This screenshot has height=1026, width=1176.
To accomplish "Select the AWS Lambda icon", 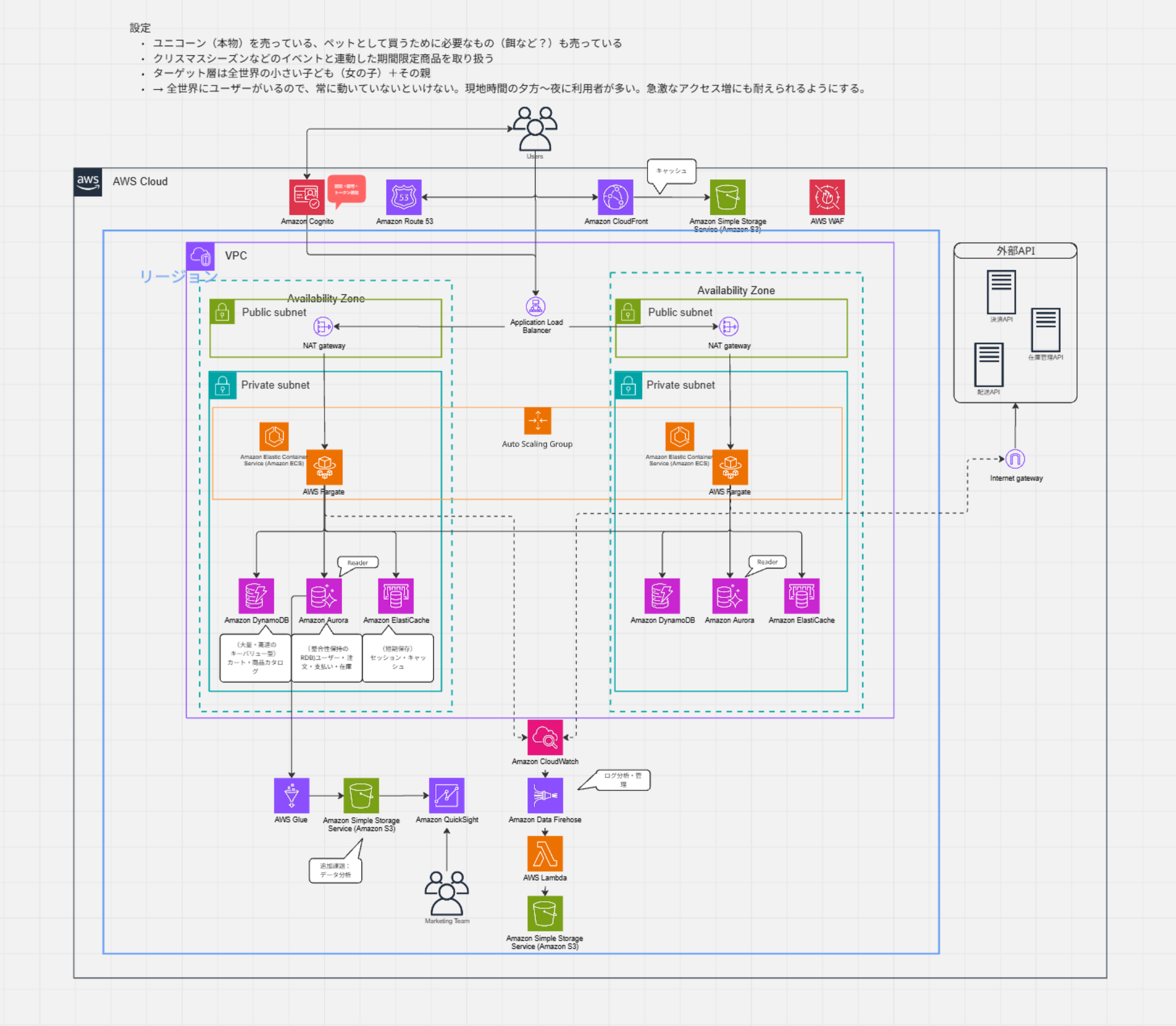I will (545, 854).
